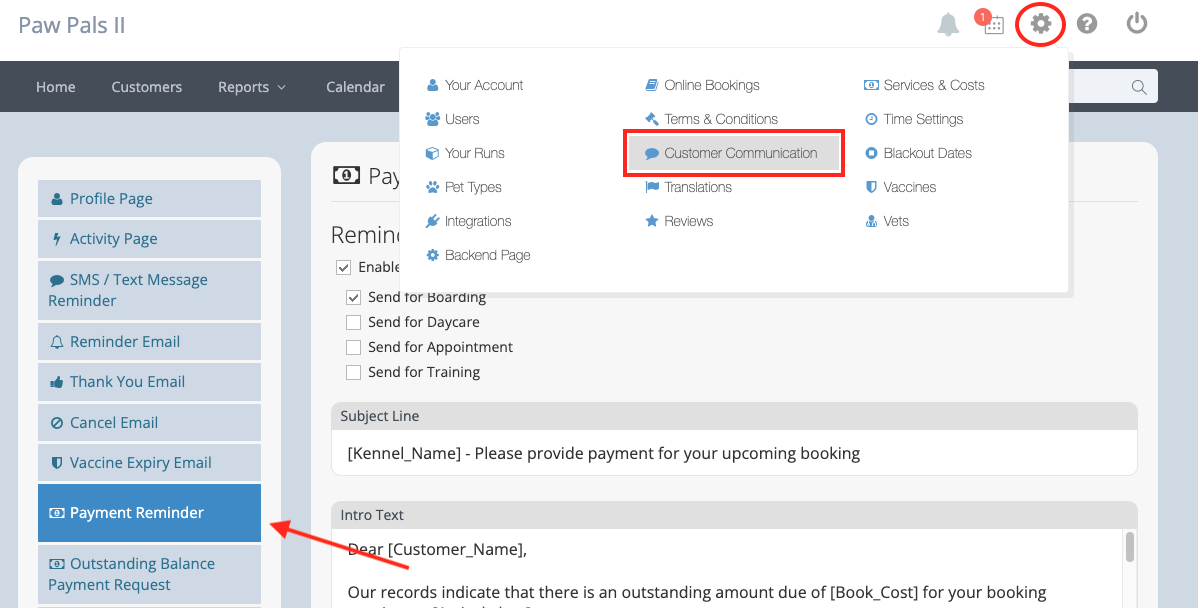The width and height of the screenshot is (1198, 608).
Task: Open Profile Page in sidebar
Action: [x=150, y=199]
